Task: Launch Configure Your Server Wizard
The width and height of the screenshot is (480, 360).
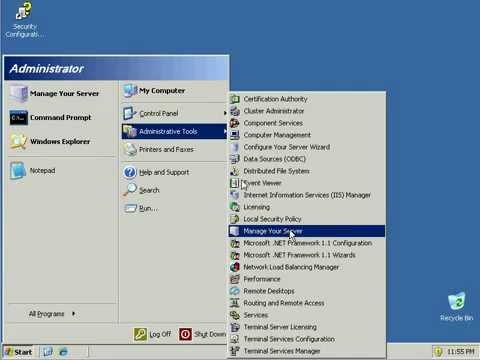Action: 307,147
